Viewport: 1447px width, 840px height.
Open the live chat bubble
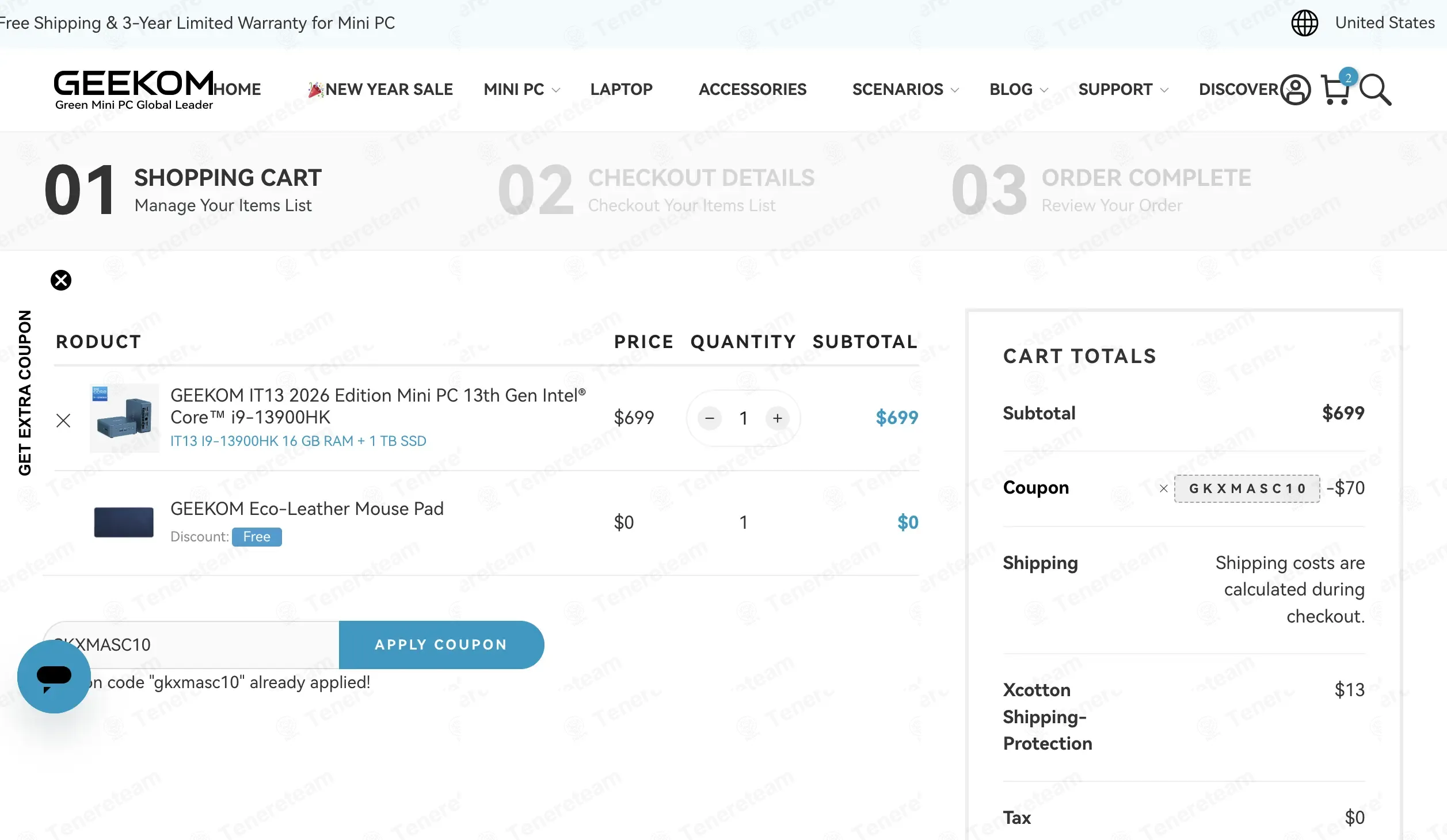click(x=54, y=677)
